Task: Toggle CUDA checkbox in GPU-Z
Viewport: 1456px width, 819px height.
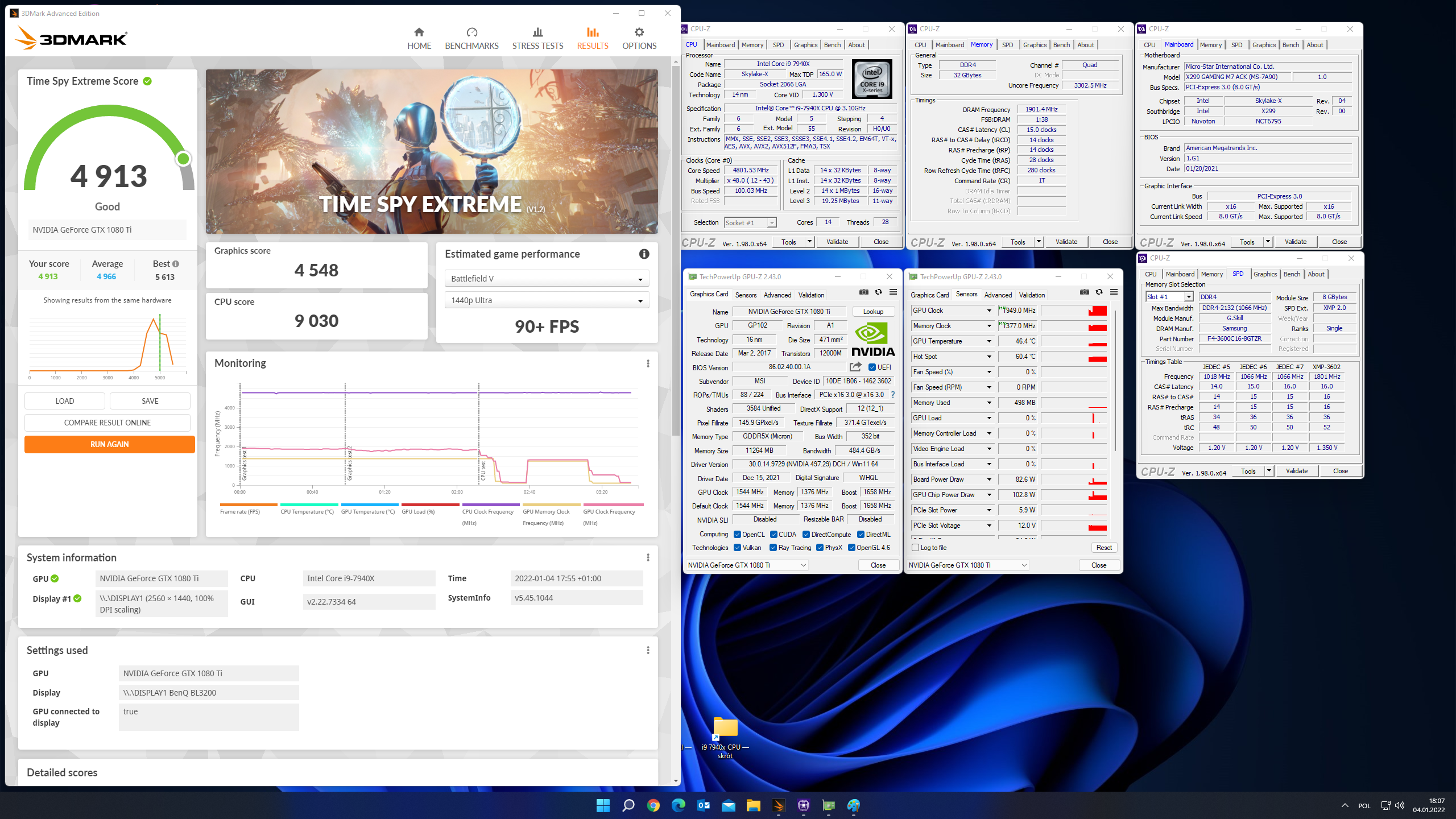Action: click(x=773, y=535)
